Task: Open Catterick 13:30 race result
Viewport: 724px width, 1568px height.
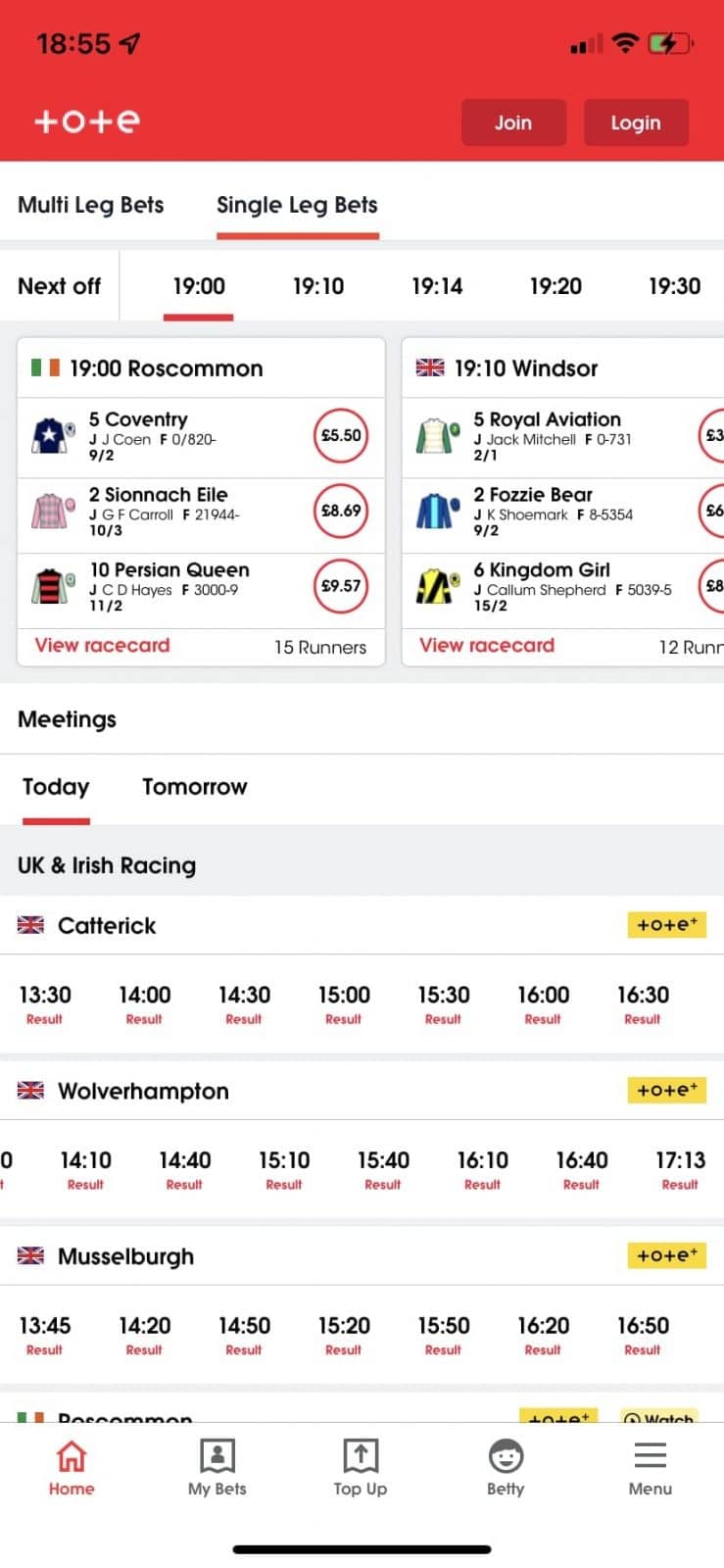Action: pyautogui.click(x=45, y=1004)
